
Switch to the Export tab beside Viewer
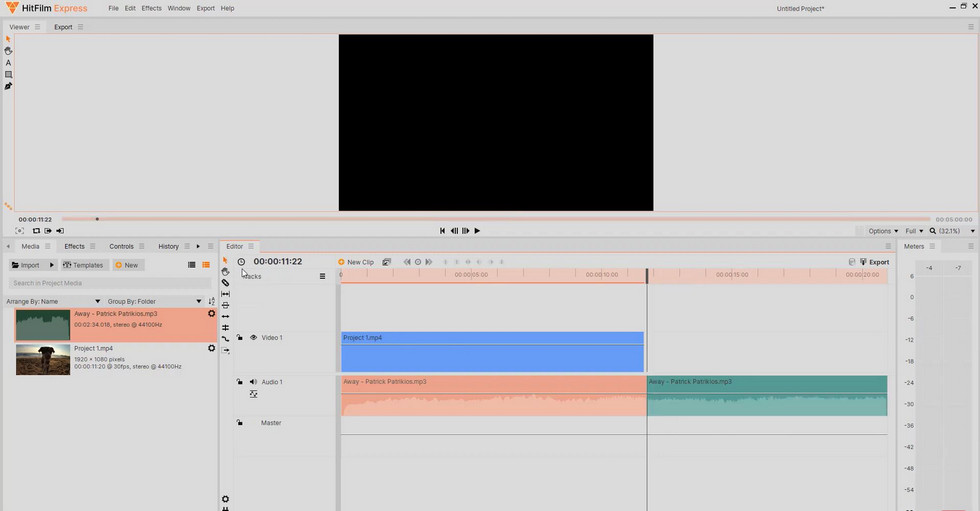coord(63,27)
